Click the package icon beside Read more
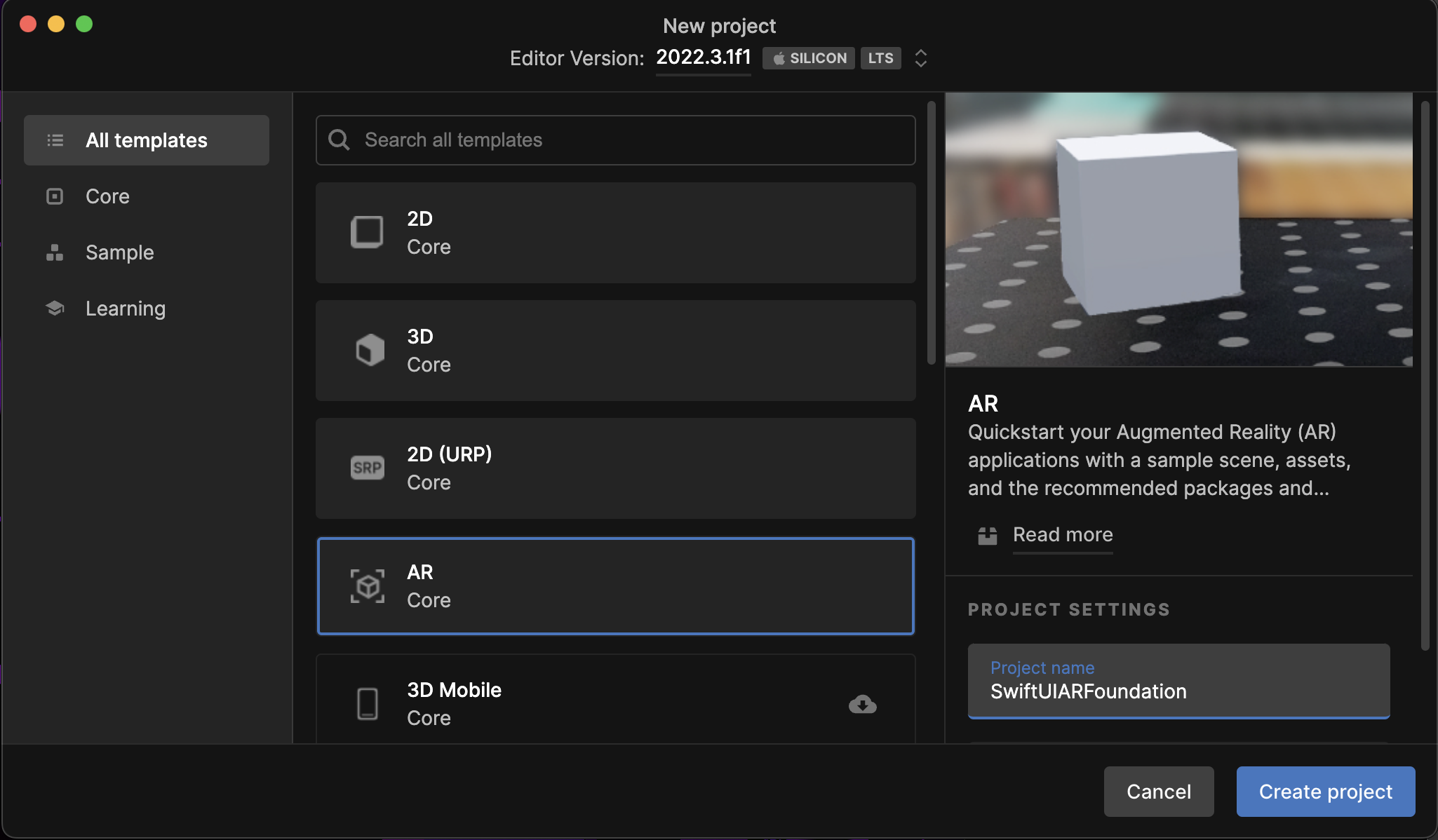Image resolution: width=1438 pixels, height=840 pixels. 987,536
